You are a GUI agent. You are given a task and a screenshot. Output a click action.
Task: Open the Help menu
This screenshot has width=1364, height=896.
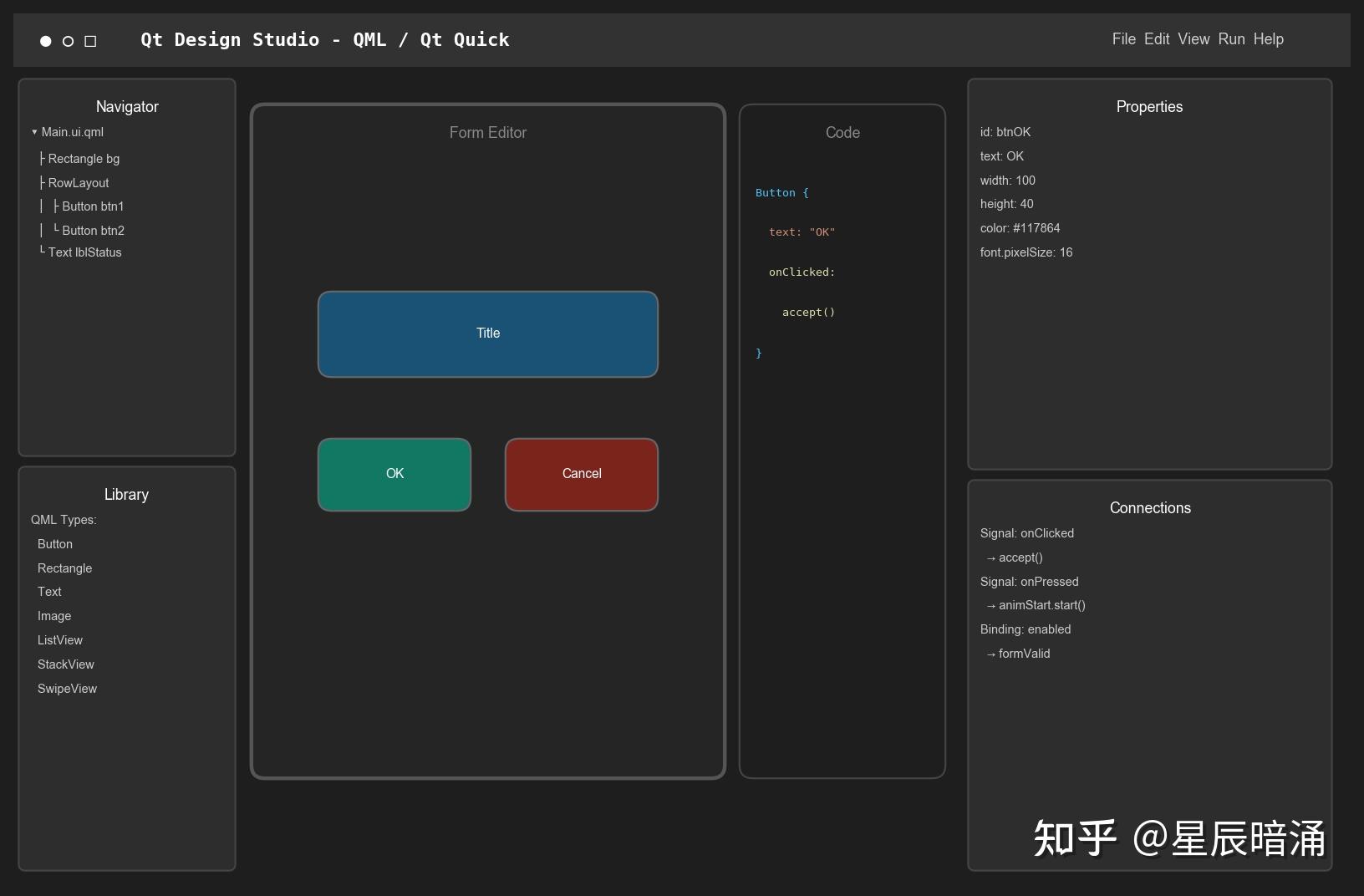(1268, 39)
